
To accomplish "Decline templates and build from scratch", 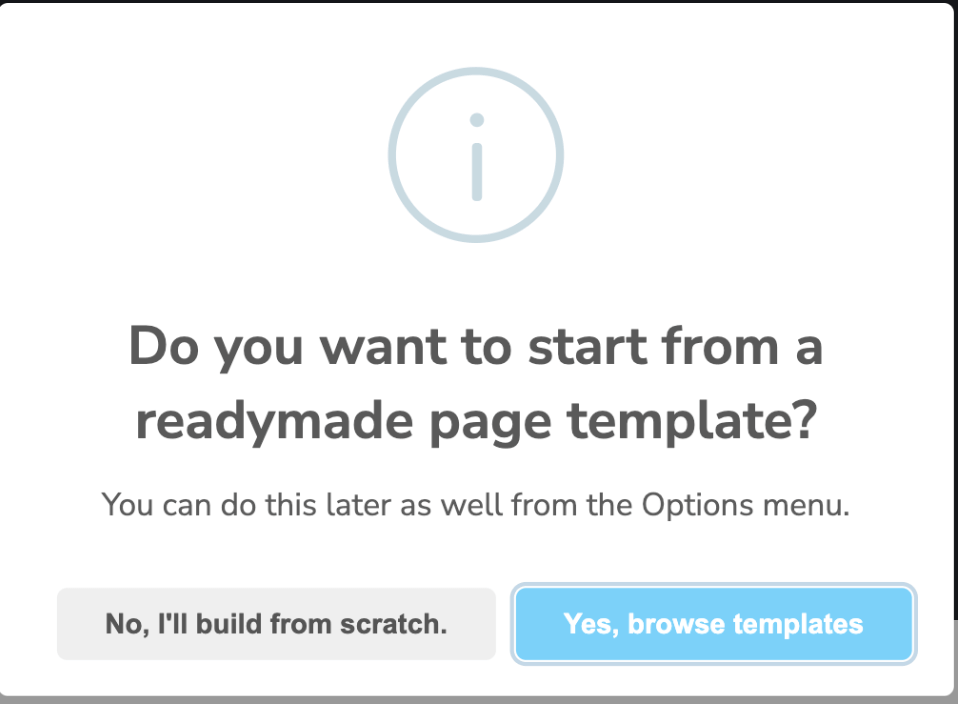I will pos(276,625).
